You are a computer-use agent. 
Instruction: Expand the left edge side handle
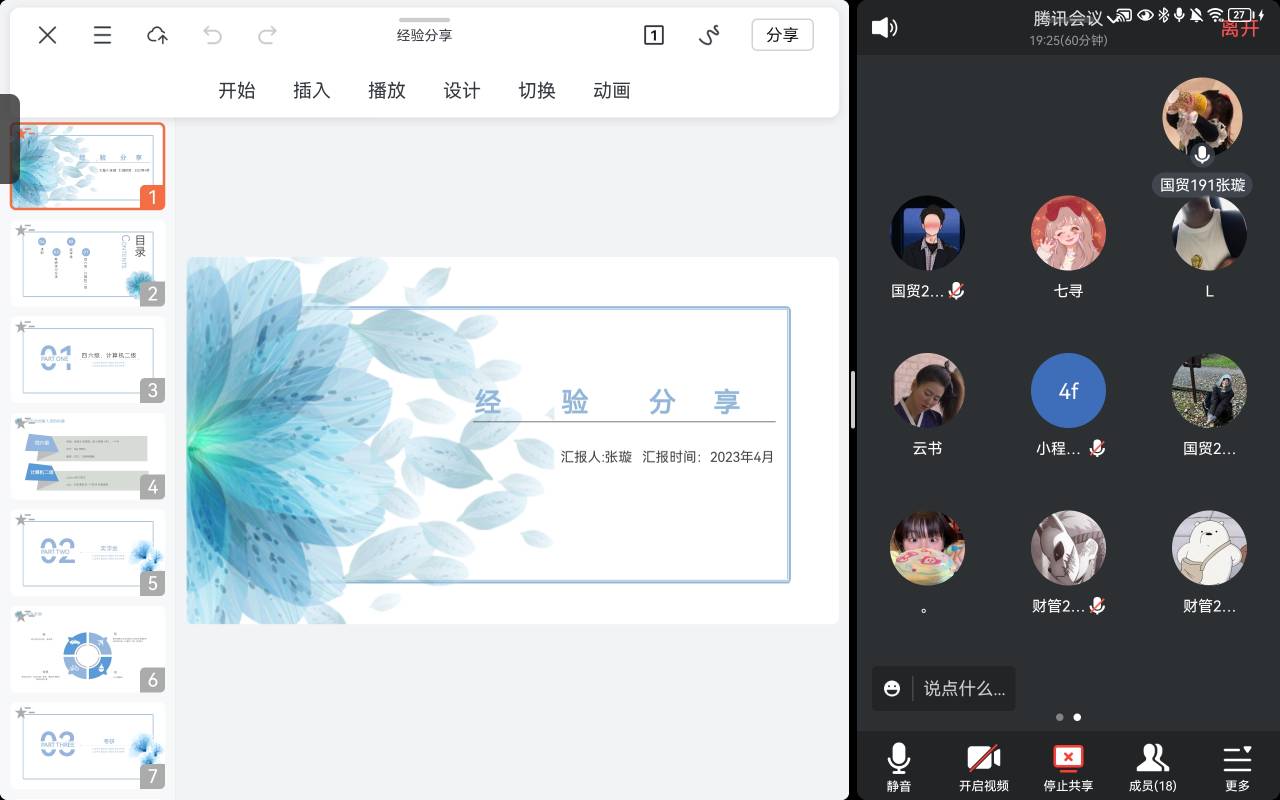[9, 138]
